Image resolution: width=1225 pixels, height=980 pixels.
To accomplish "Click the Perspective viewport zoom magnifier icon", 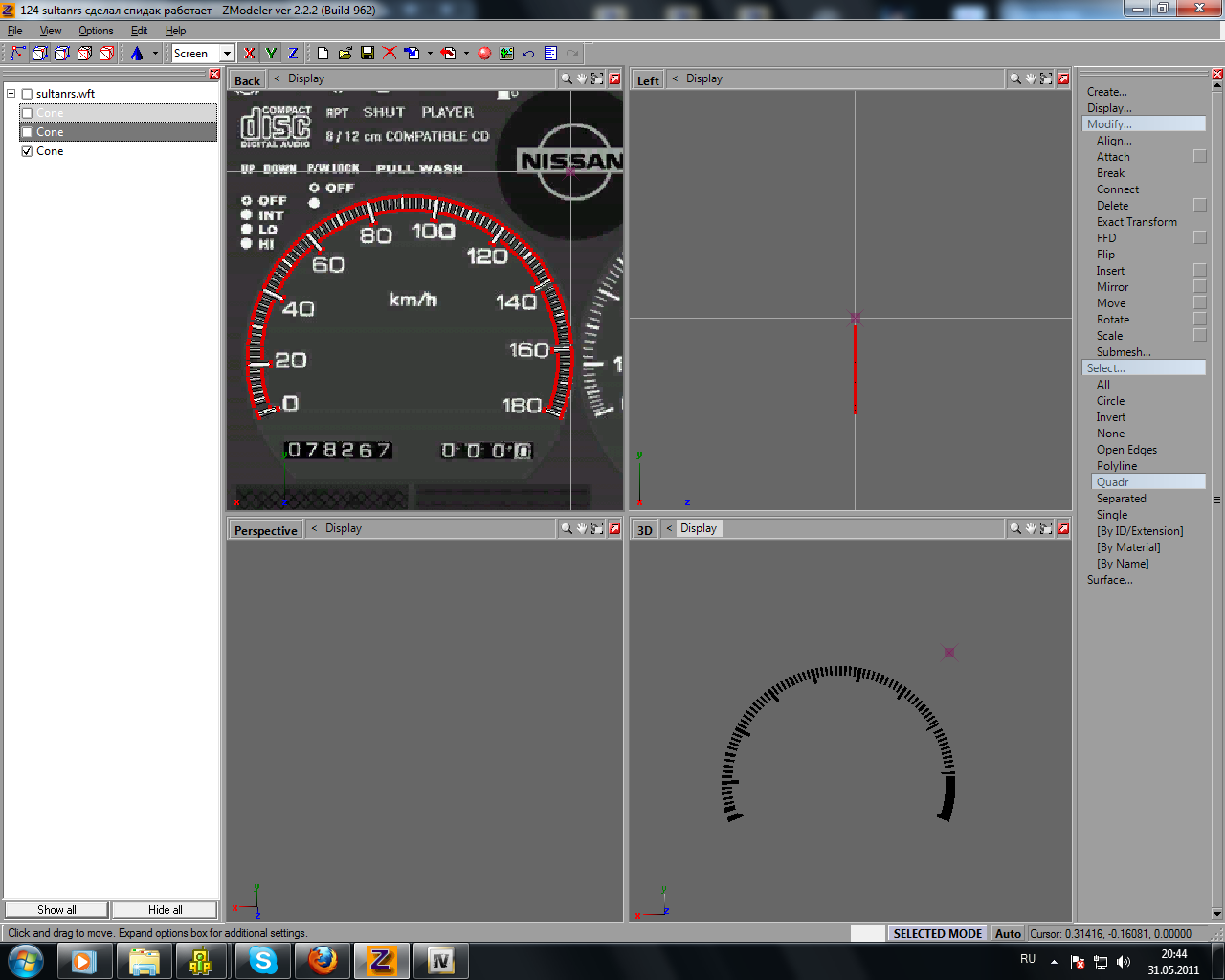I will (567, 528).
